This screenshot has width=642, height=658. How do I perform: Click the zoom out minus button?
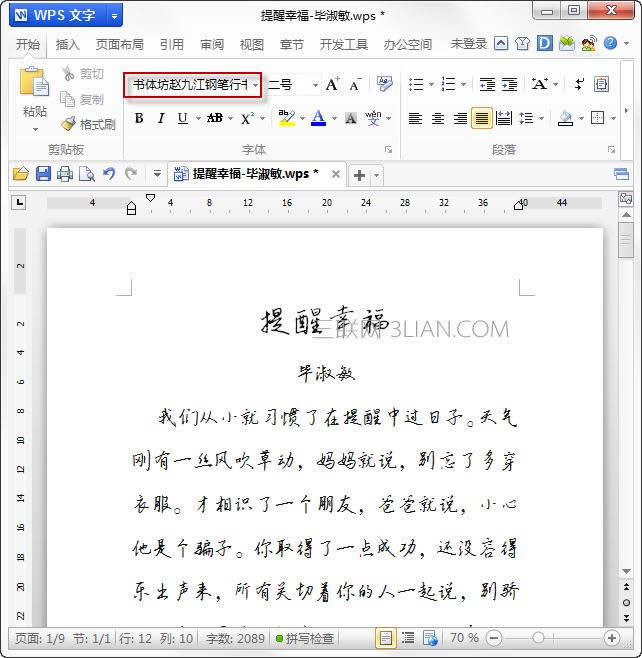point(494,638)
